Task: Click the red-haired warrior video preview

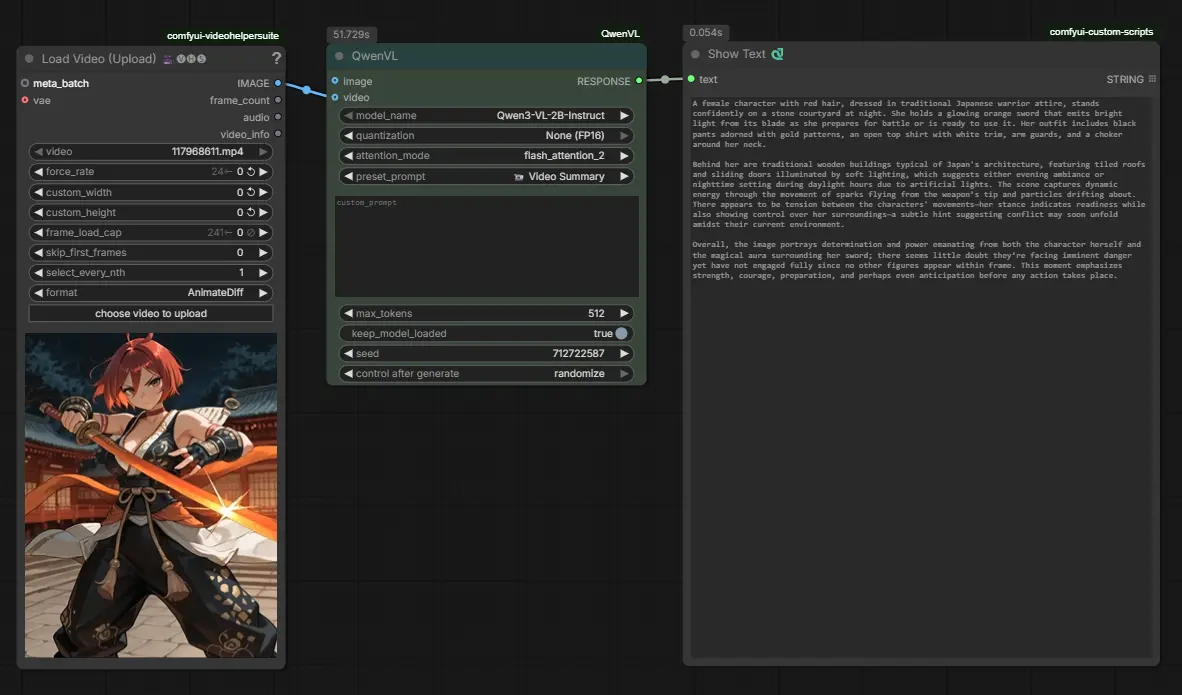Action: pyautogui.click(x=151, y=495)
